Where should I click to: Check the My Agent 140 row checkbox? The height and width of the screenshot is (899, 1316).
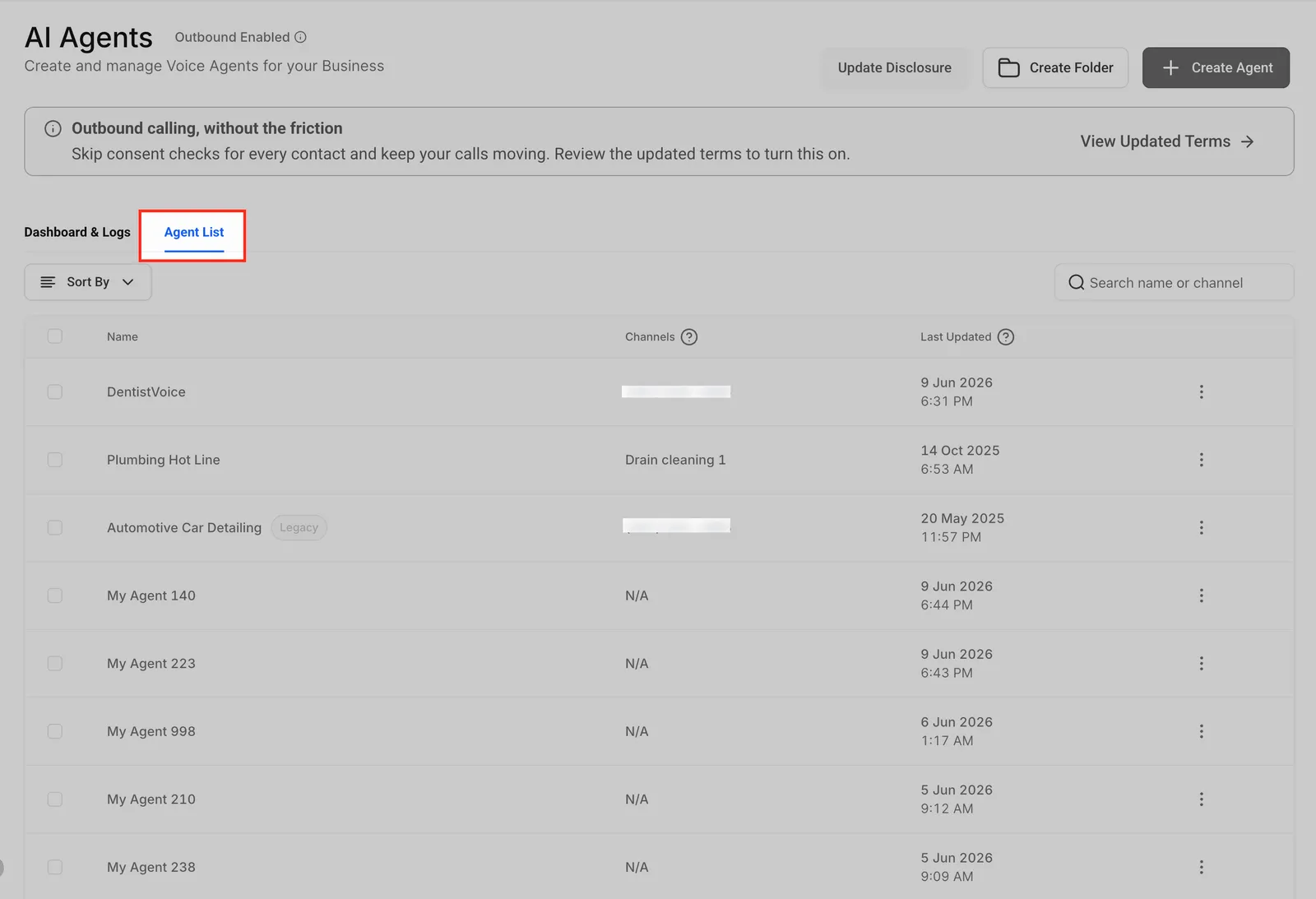pyautogui.click(x=55, y=595)
